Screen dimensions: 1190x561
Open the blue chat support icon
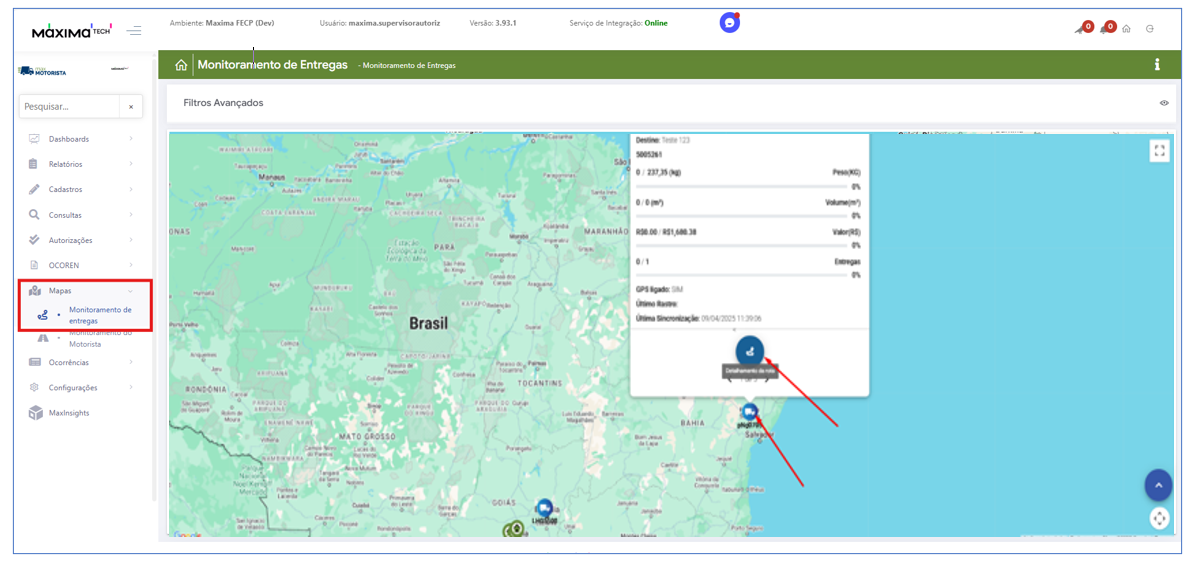[730, 23]
